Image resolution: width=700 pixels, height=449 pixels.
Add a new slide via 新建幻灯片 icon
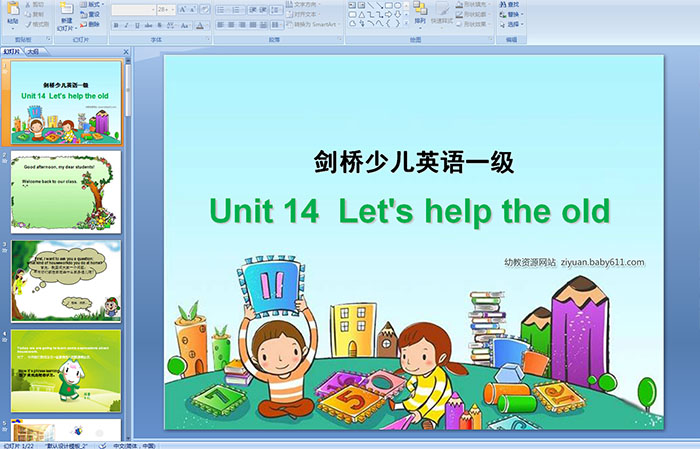coord(67,9)
